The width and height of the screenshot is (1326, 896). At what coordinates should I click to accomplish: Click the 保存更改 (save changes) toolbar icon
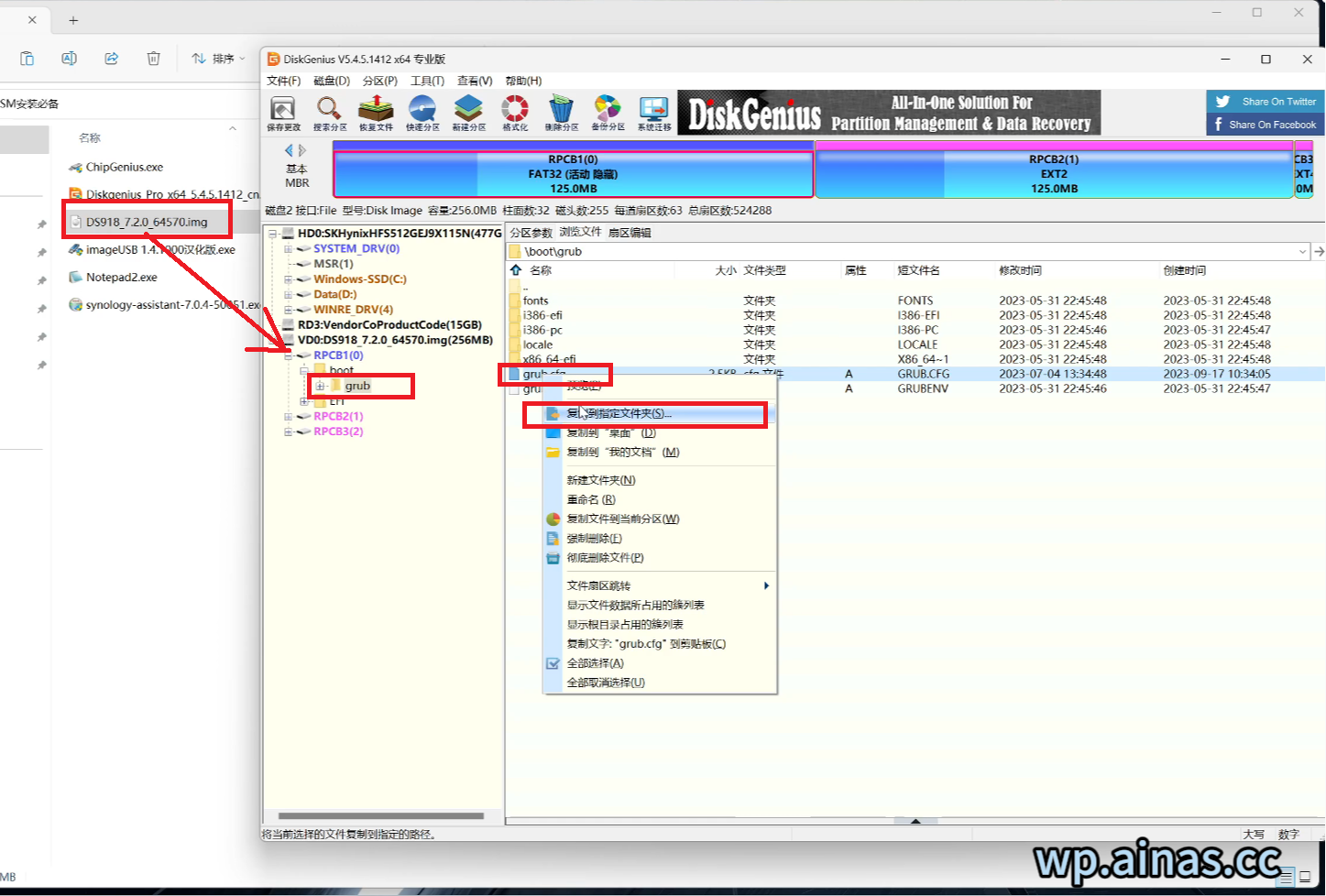283,113
